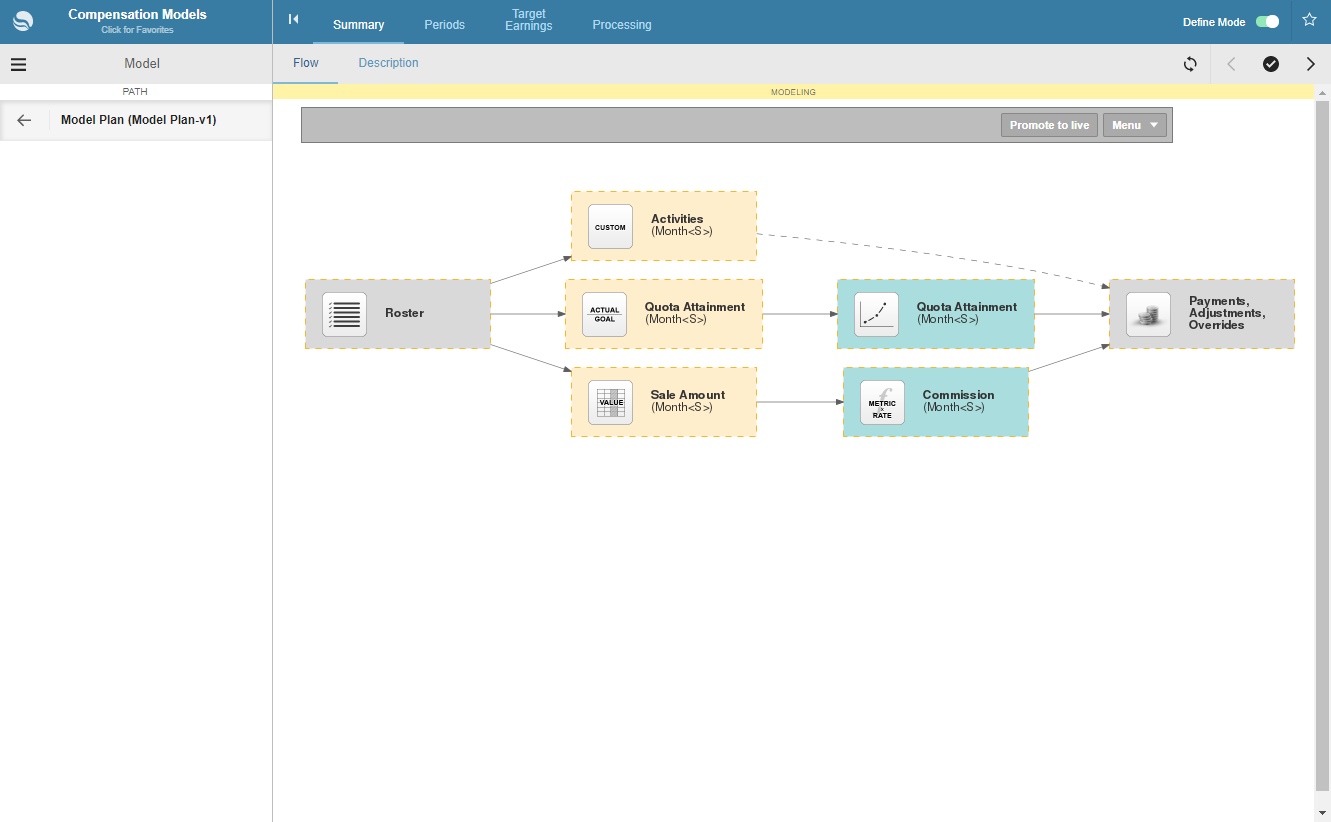
Task: Toggle the Define Mode switch
Action: click(1267, 22)
